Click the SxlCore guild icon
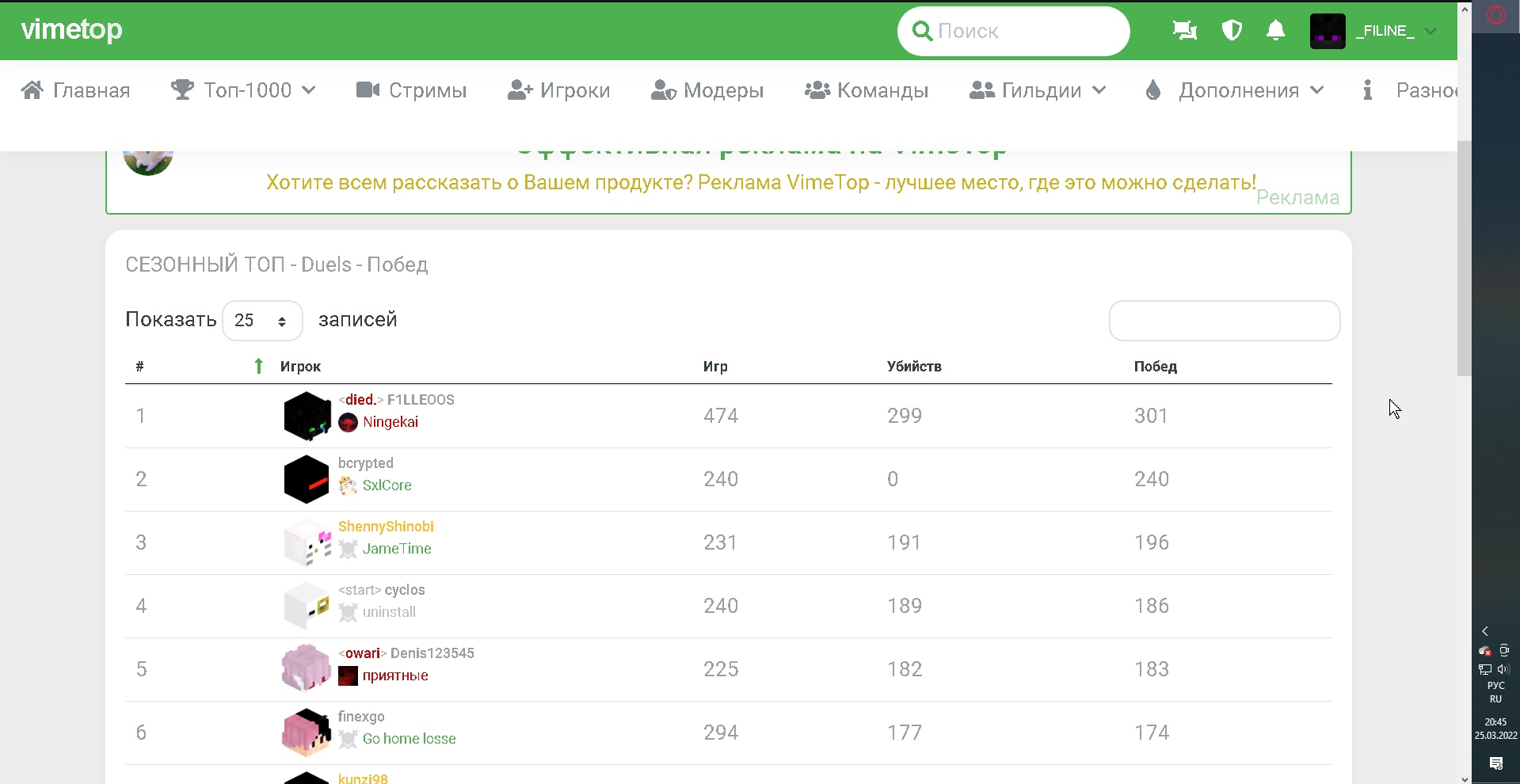The width and height of the screenshot is (1520, 784). pos(348,485)
